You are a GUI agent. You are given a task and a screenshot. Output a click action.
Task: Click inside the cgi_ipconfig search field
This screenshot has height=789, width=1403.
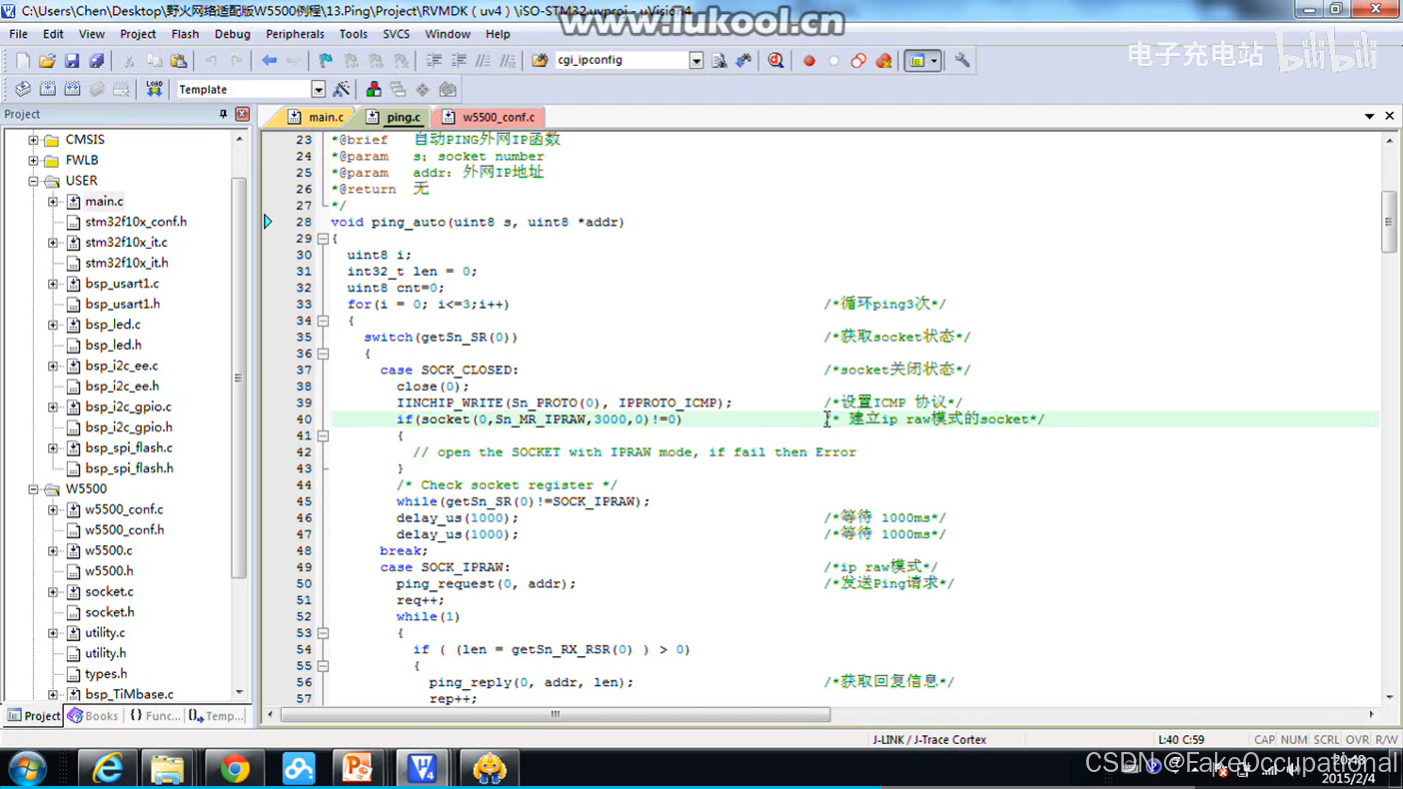point(621,61)
